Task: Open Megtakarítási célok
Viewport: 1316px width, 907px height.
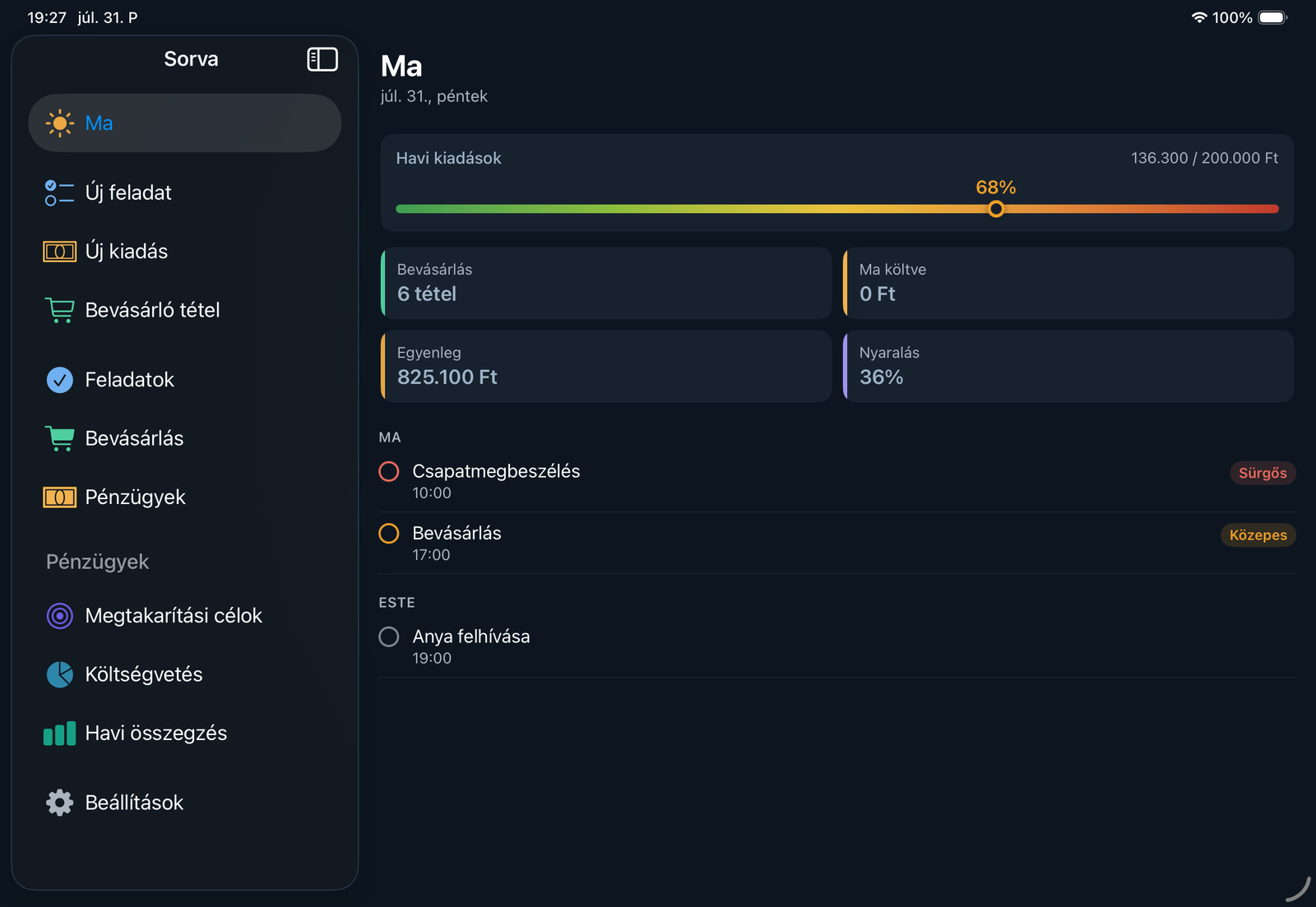Action: [184, 616]
